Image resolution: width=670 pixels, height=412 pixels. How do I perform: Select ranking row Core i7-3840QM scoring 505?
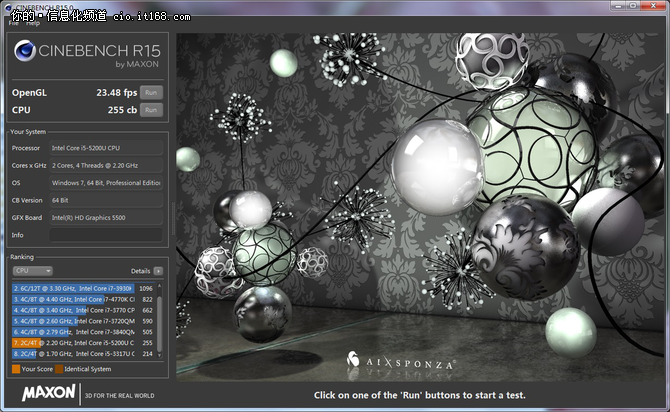tap(83, 332)
